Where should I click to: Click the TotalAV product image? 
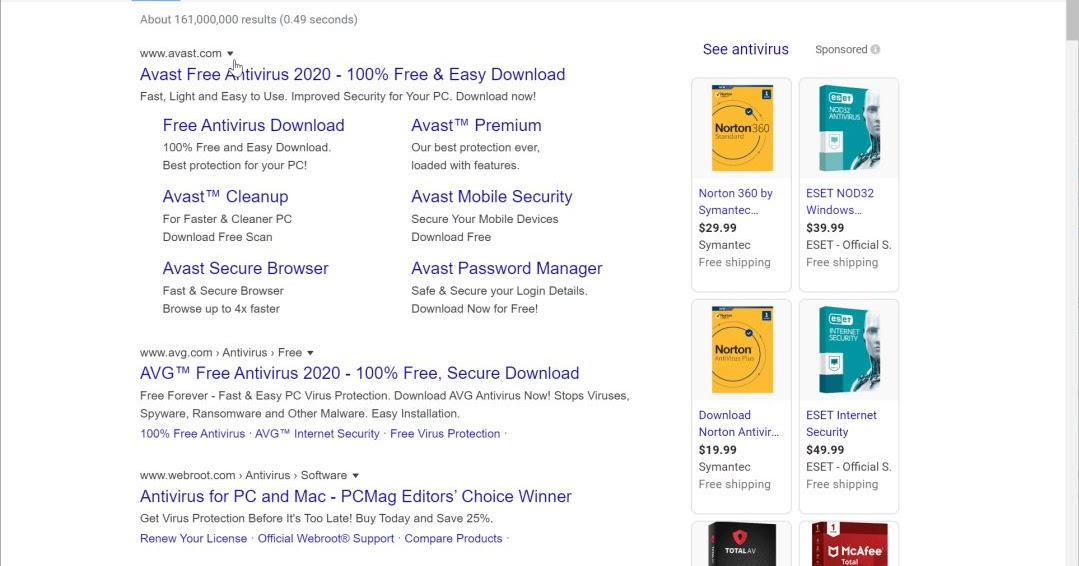[x=742, y=544]
